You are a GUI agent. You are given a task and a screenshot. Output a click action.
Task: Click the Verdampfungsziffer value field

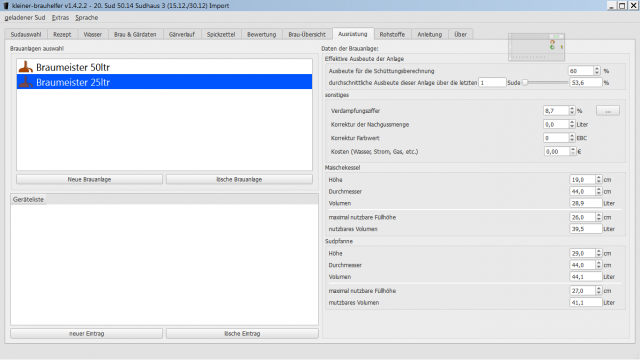click(556, 111)
